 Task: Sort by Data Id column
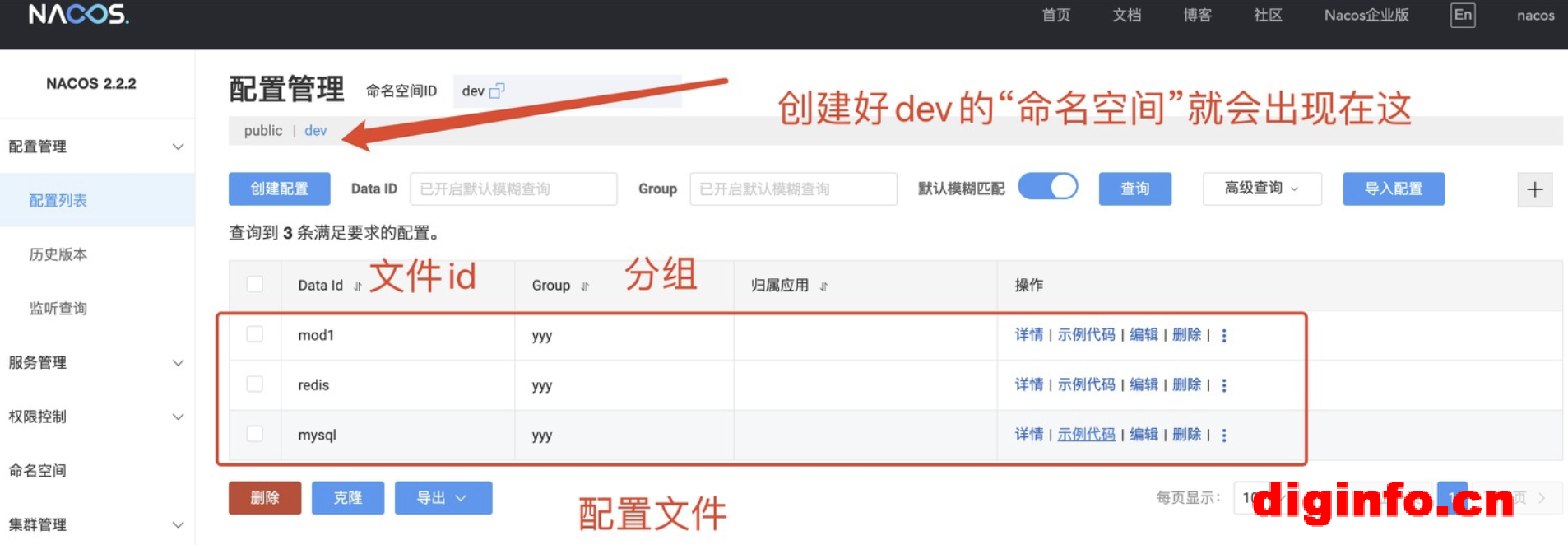358,286
